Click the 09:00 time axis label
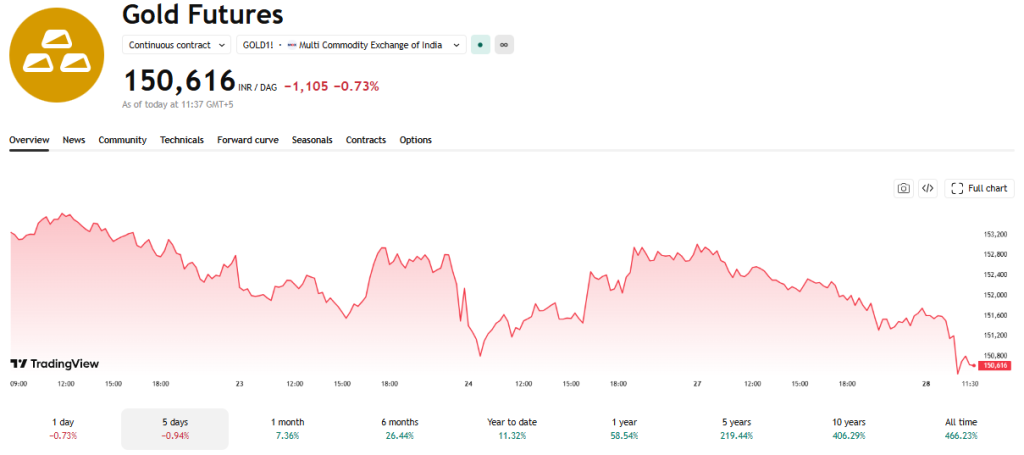This screenshot has width=1024, height=455. click(19, 384)
